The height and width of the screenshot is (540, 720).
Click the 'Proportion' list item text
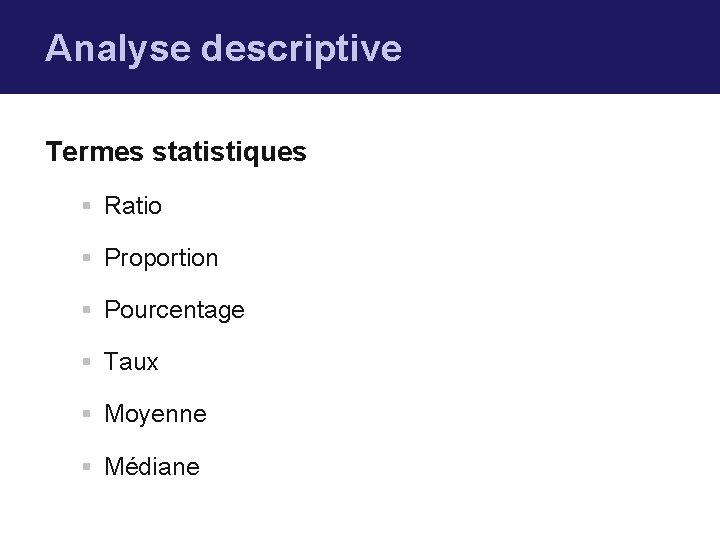[x=160, y=258]
